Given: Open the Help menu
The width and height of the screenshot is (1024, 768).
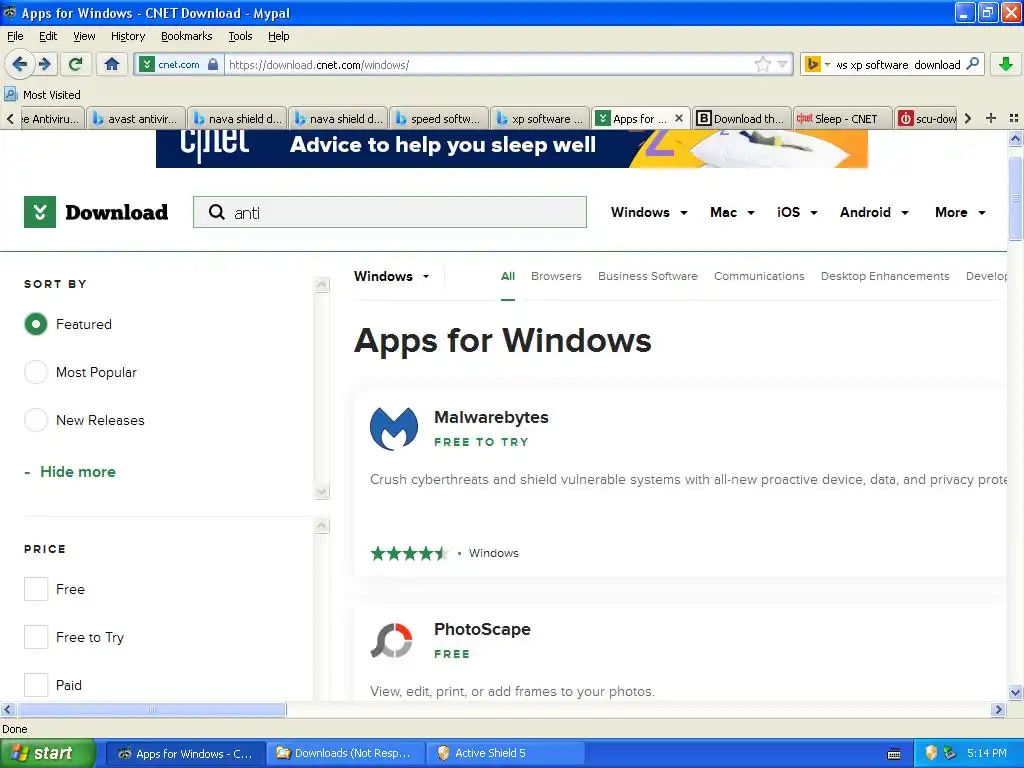Looking at the screenshot, I should [279, 36].
